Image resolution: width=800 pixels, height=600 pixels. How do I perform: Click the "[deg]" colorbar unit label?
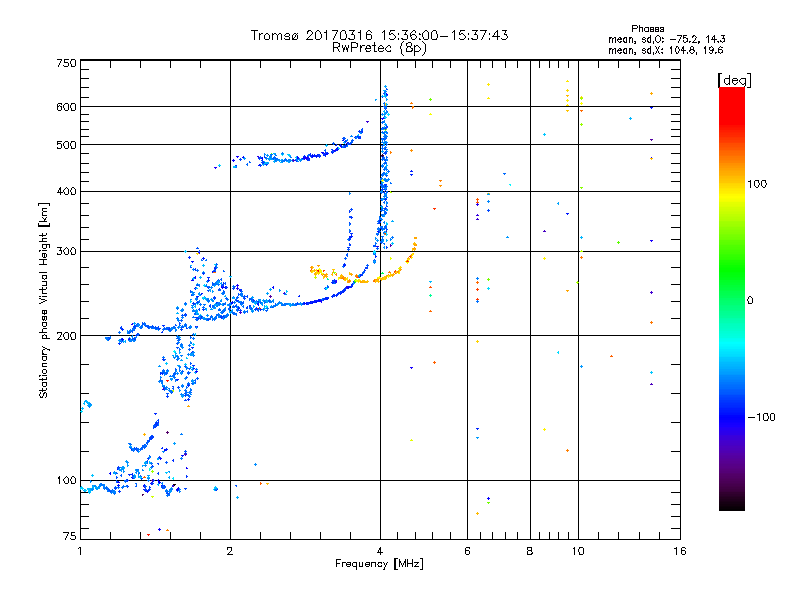coord(734,80)
